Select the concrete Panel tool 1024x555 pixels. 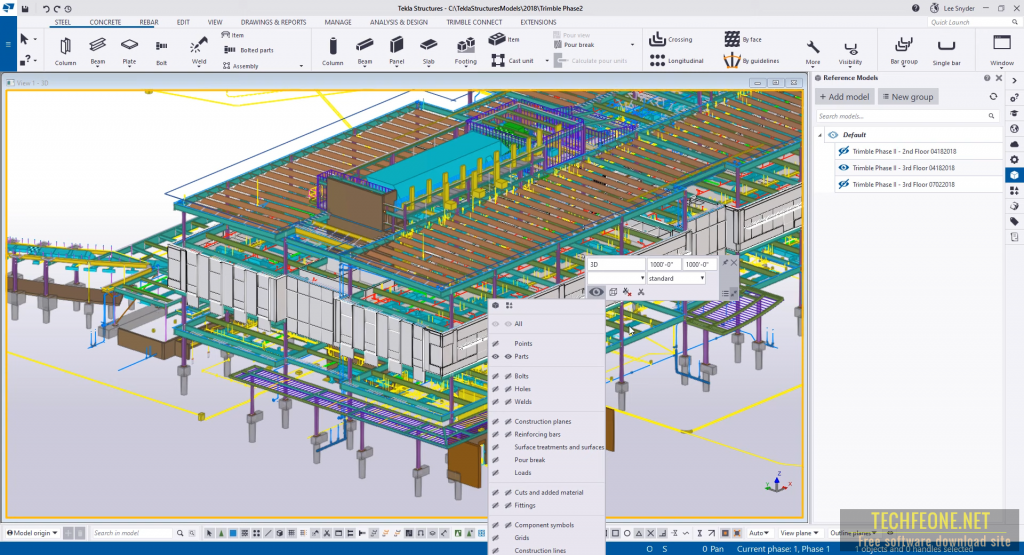396,51
